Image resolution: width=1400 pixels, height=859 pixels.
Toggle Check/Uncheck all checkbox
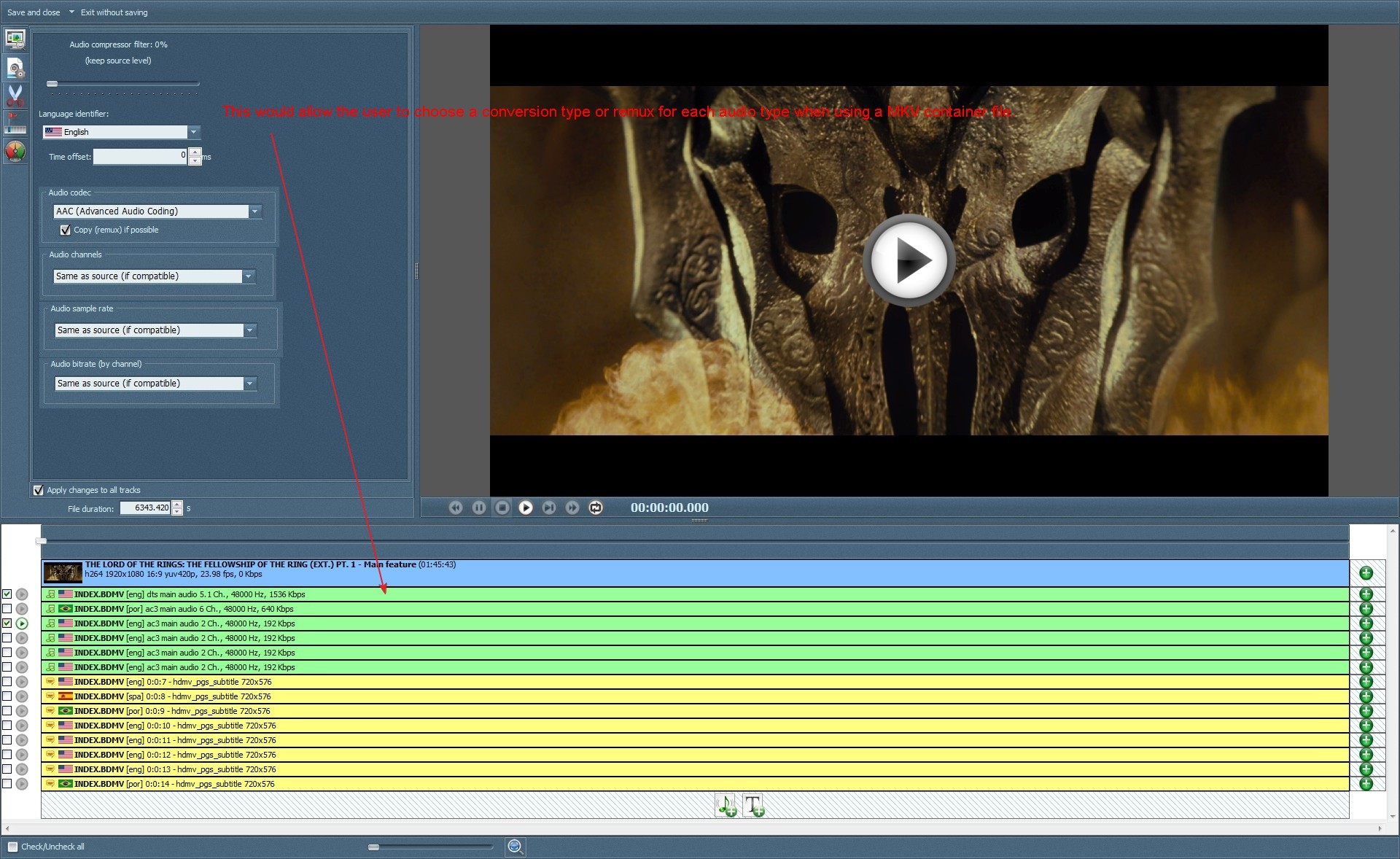point(12,847)
